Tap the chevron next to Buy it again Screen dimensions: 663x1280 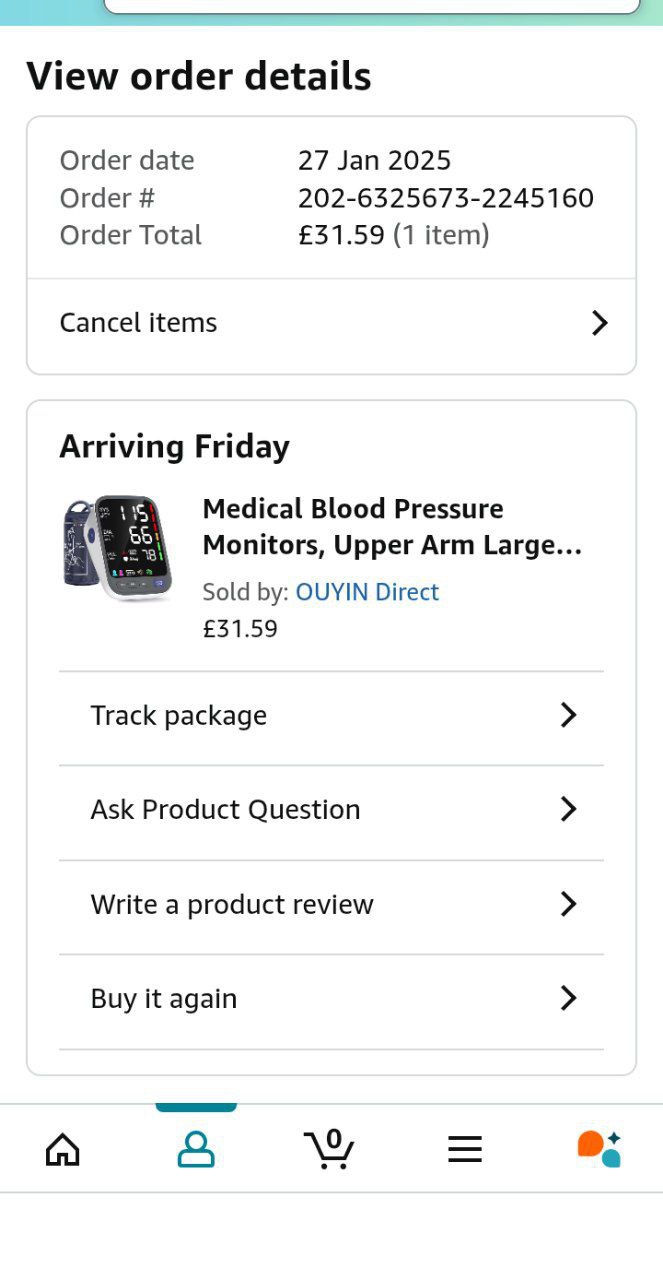(568, 998)
